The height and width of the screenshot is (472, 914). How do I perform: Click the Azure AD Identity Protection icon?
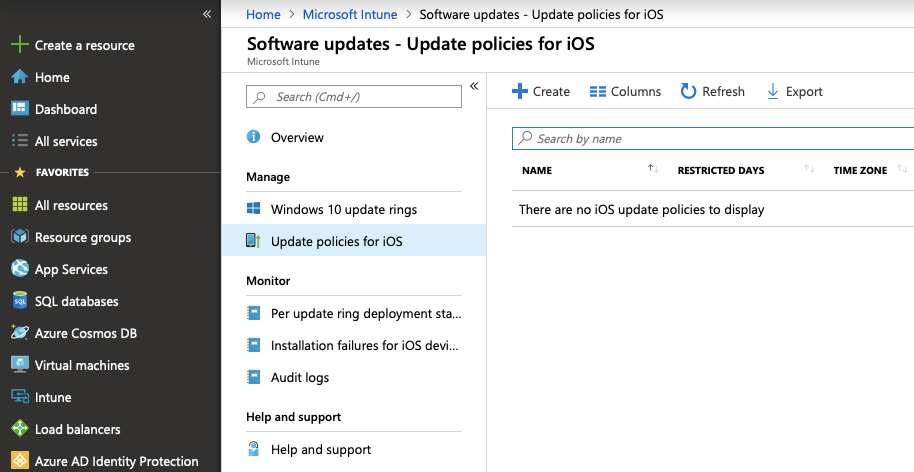(x=20, y=461)
